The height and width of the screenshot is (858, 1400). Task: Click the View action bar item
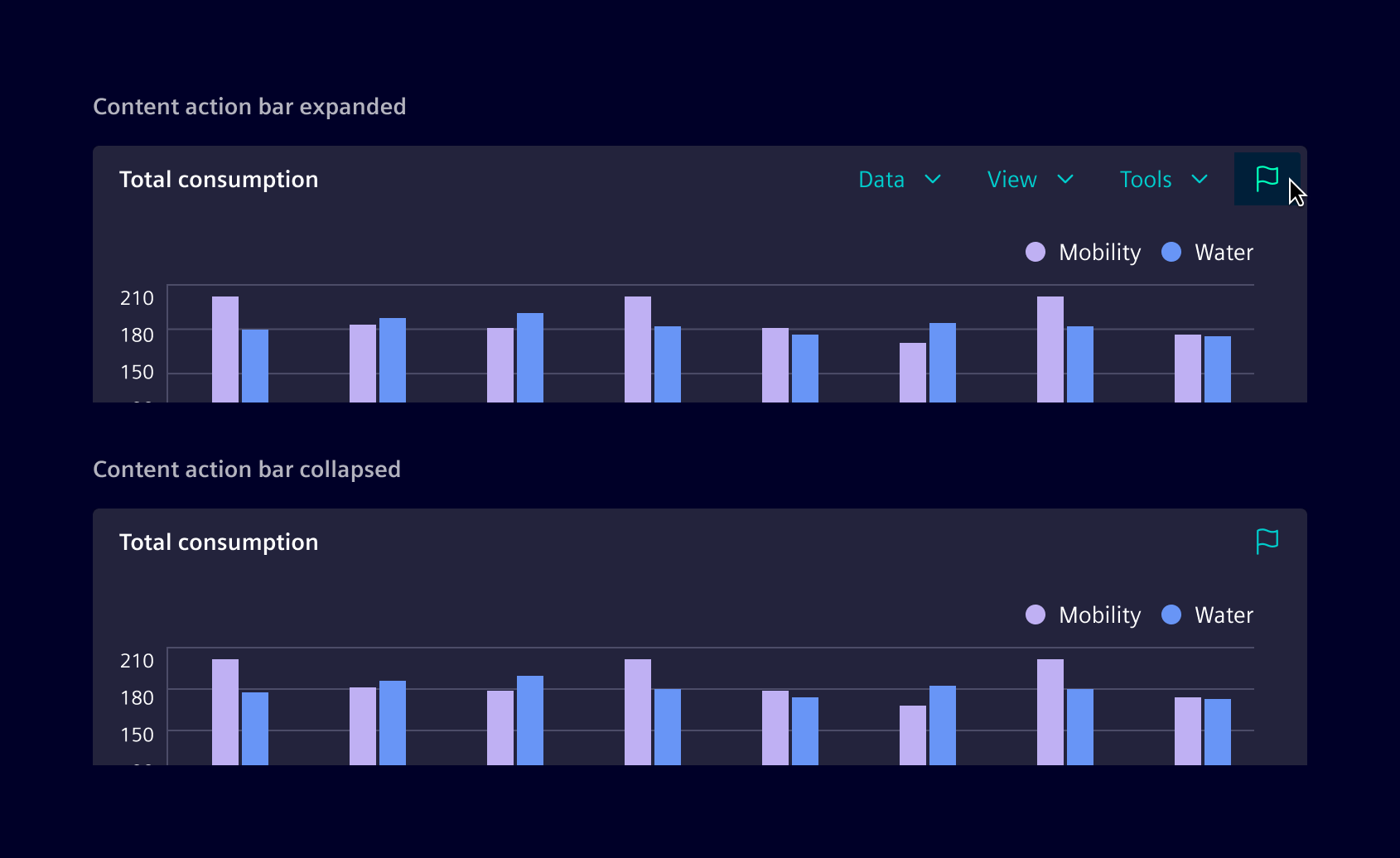click(1030, 179)
